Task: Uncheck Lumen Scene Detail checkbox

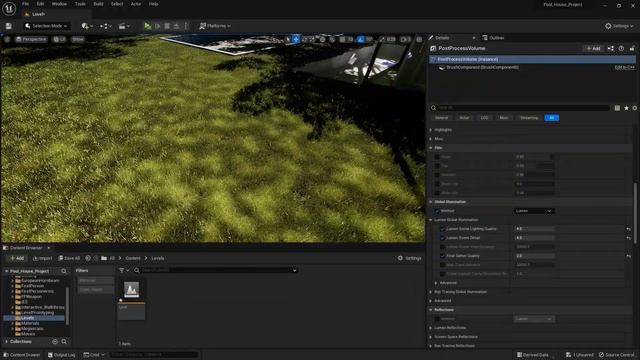Action: (x=442, y=238)
